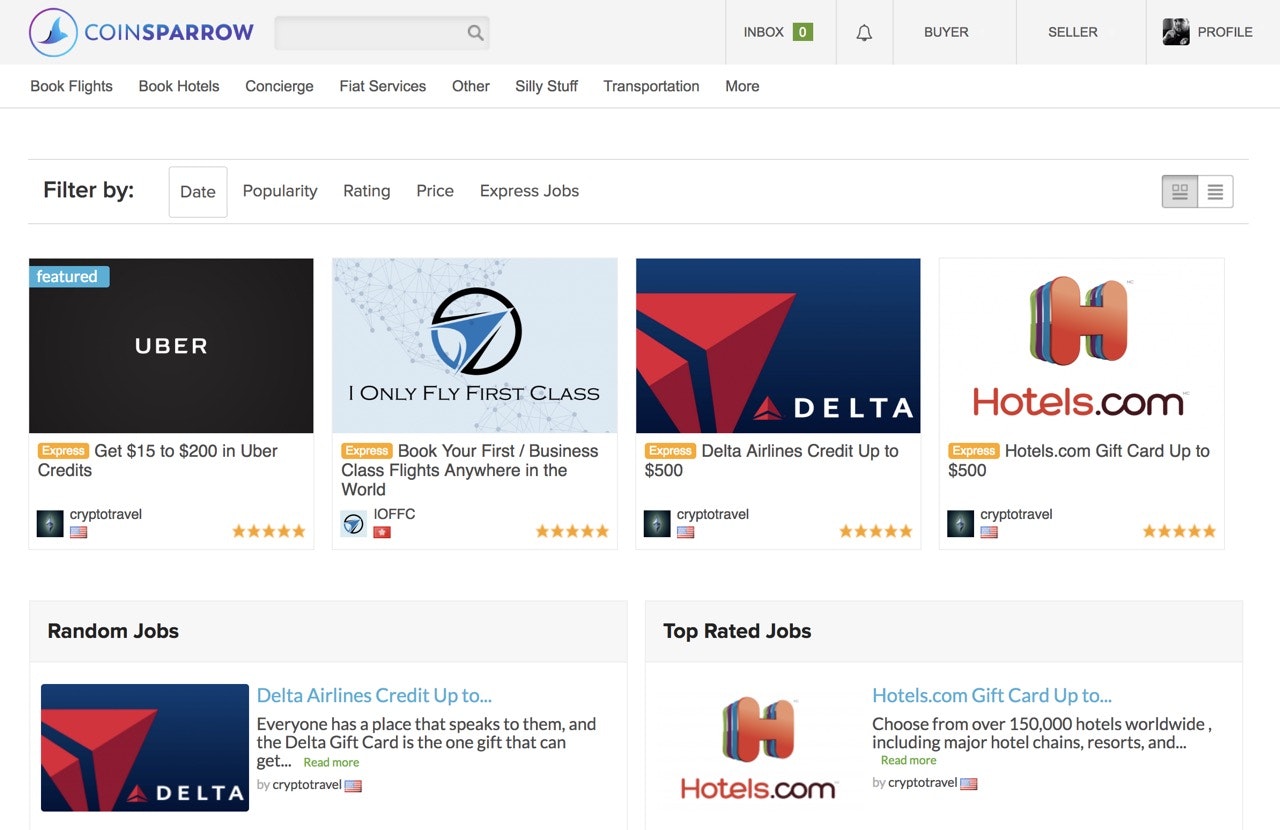Click Read more under Delta description
Screen dimensions: 1280x830
[x=331, y=762]
